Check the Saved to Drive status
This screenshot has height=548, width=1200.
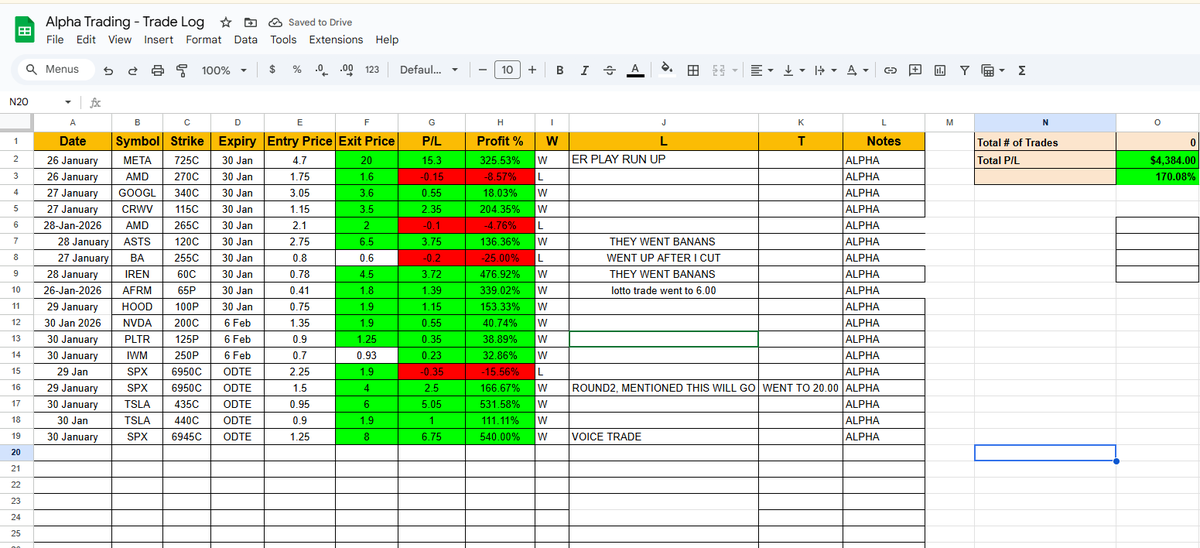point(311,22)
